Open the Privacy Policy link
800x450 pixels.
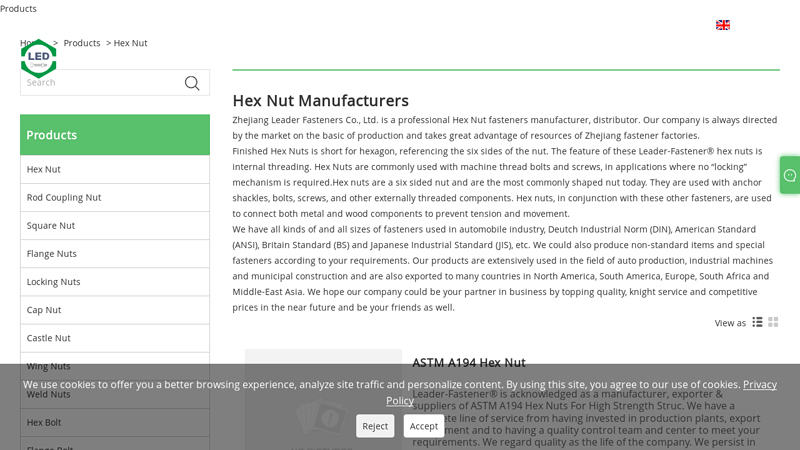click(760, 385)
